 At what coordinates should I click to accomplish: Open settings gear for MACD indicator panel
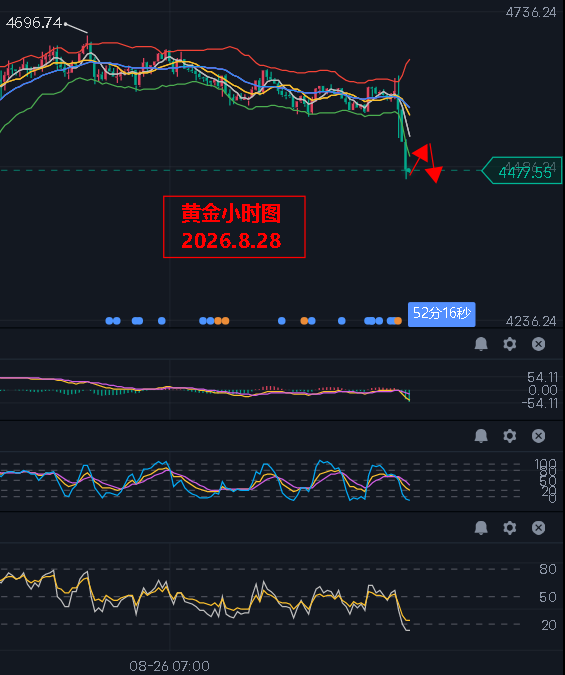tap(509, 344)
